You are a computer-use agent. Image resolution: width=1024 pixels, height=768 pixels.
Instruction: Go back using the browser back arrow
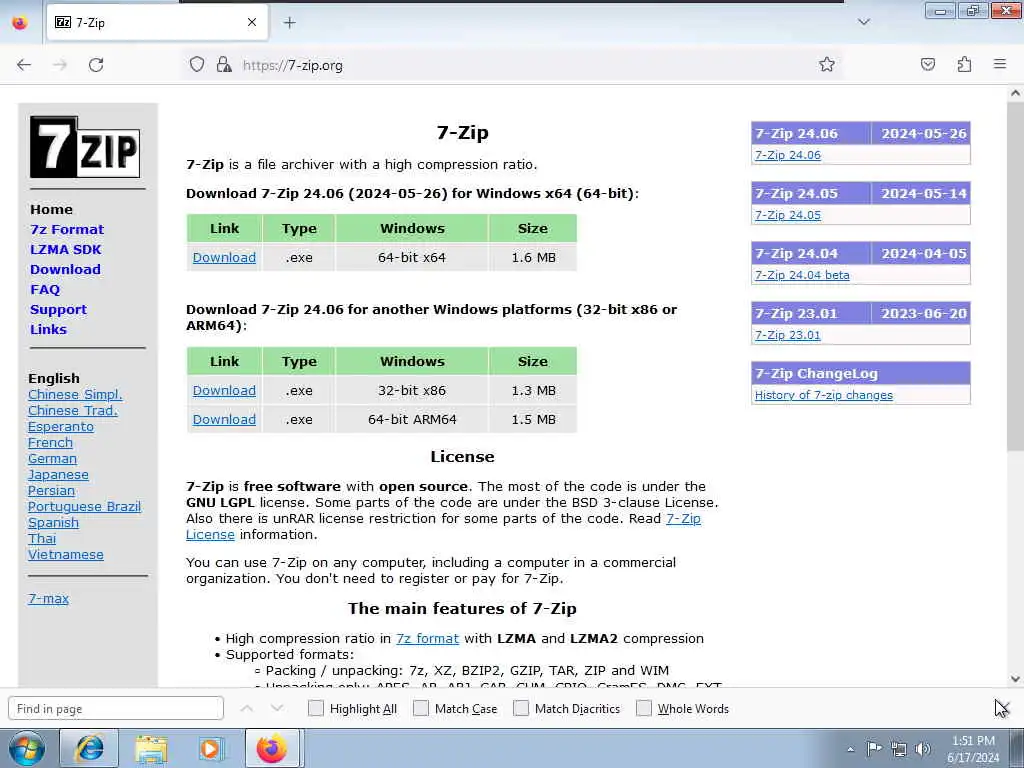tap(24, 65)
